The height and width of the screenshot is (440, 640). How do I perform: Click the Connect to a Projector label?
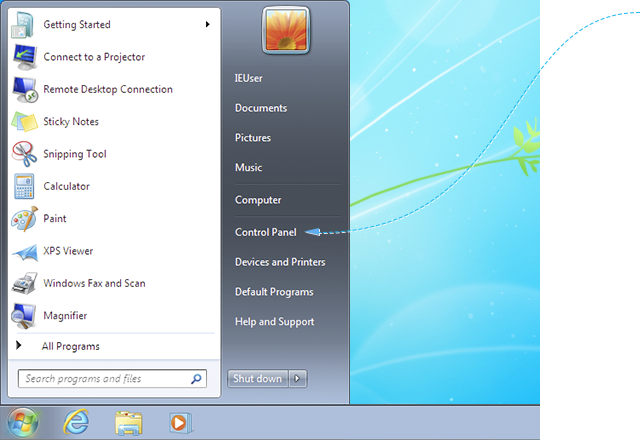coord(94,57)
